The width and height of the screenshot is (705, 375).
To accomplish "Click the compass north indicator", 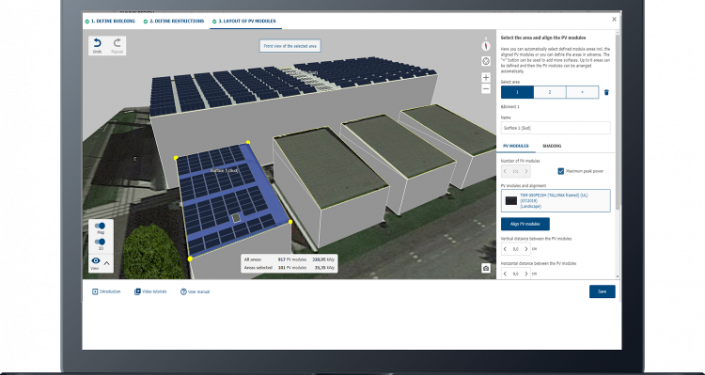I will point(486,45).
